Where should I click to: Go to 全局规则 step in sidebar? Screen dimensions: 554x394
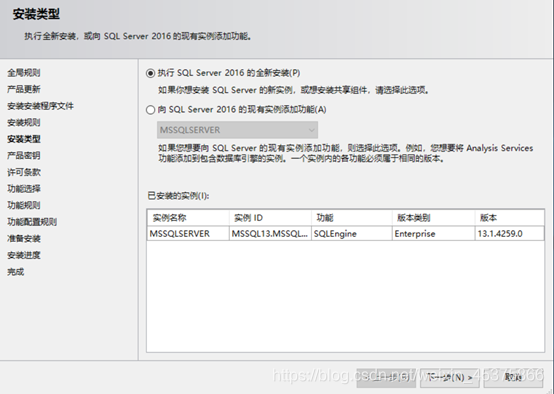[x=24, y=73]
